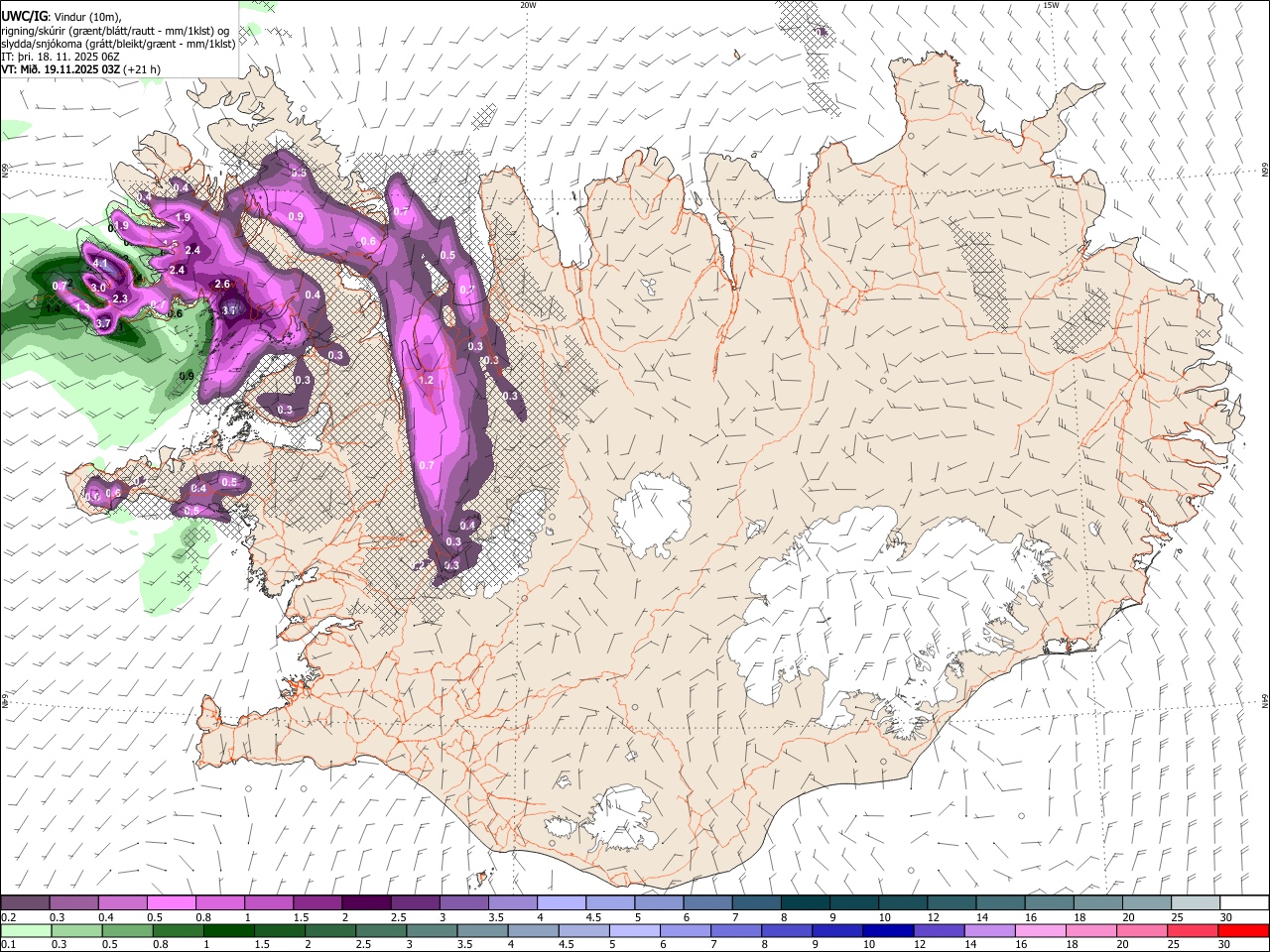Click the darkest green 1 swatch, lower legend row
The image size is (1270, 952).
tap(228, 930)
